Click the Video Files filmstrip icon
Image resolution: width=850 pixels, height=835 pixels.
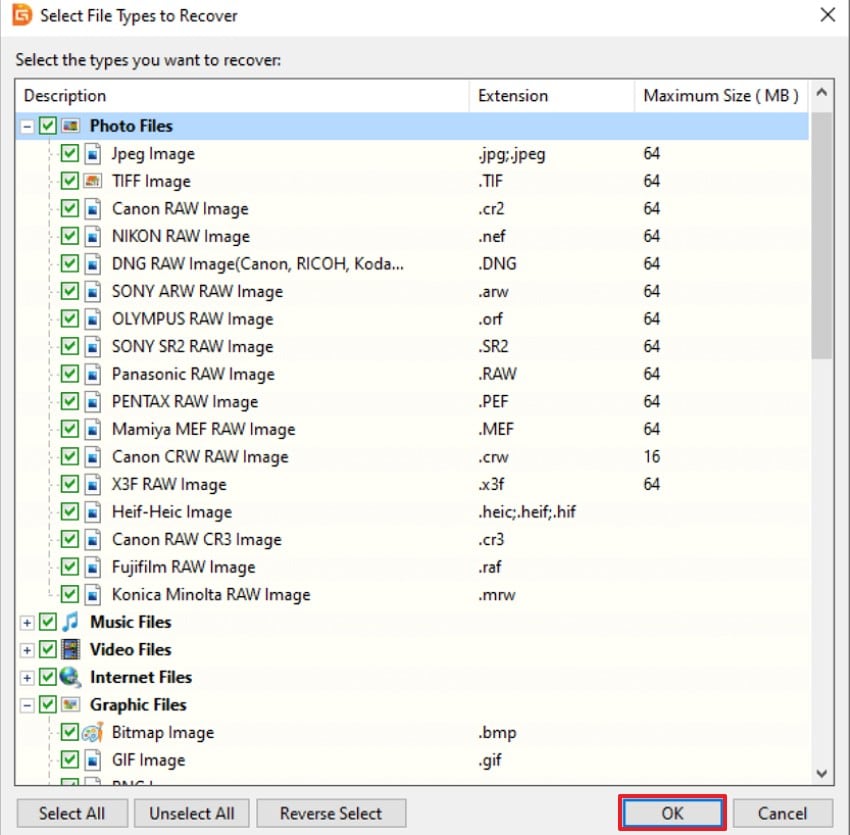coord(70,650)
